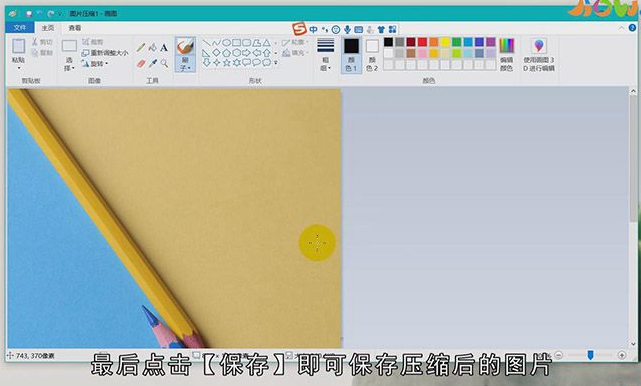Screen dimensions: 641x386
Task: Pick the green color swatch
Action: (457, 42)
